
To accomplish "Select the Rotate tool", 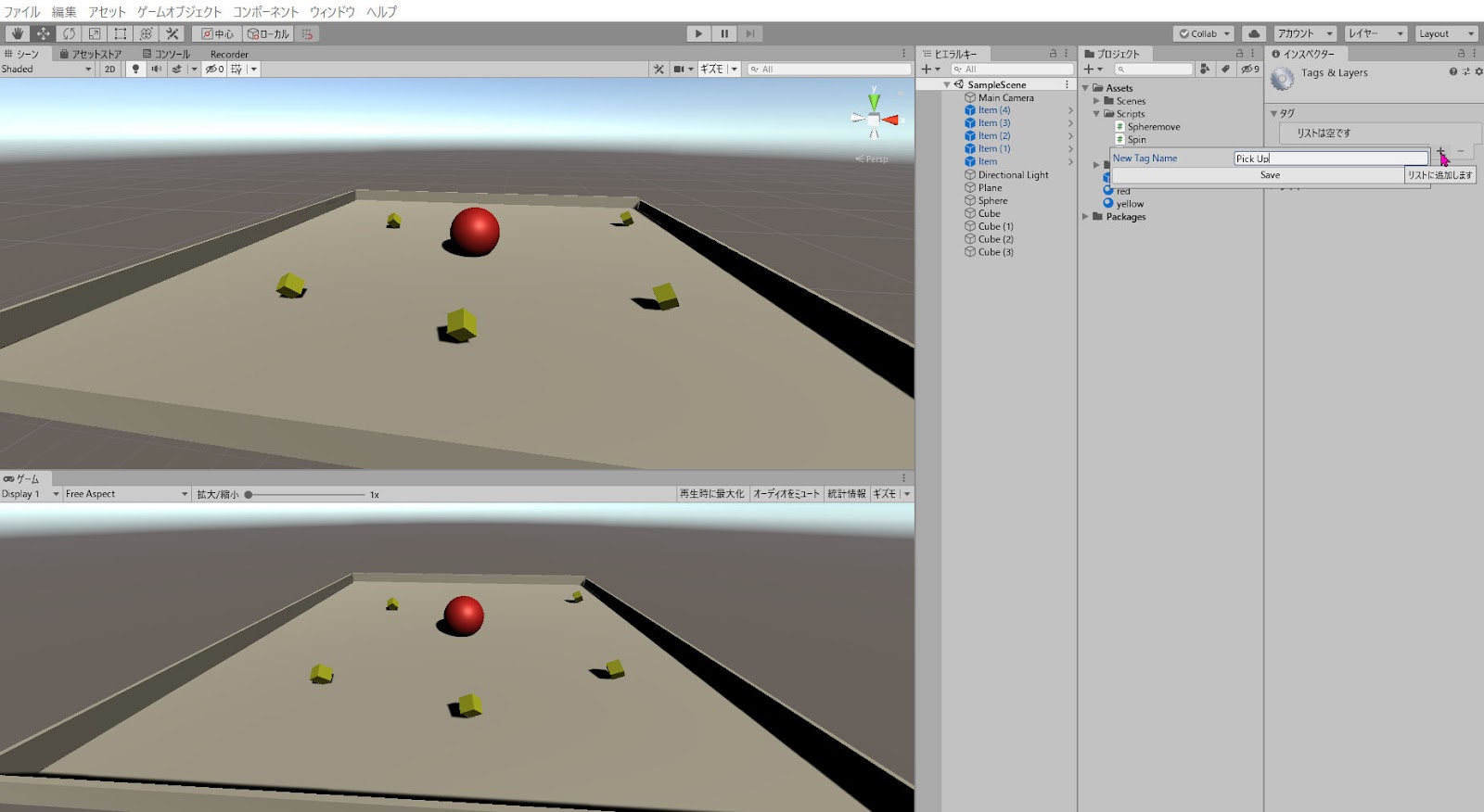I will coord(69,33).
